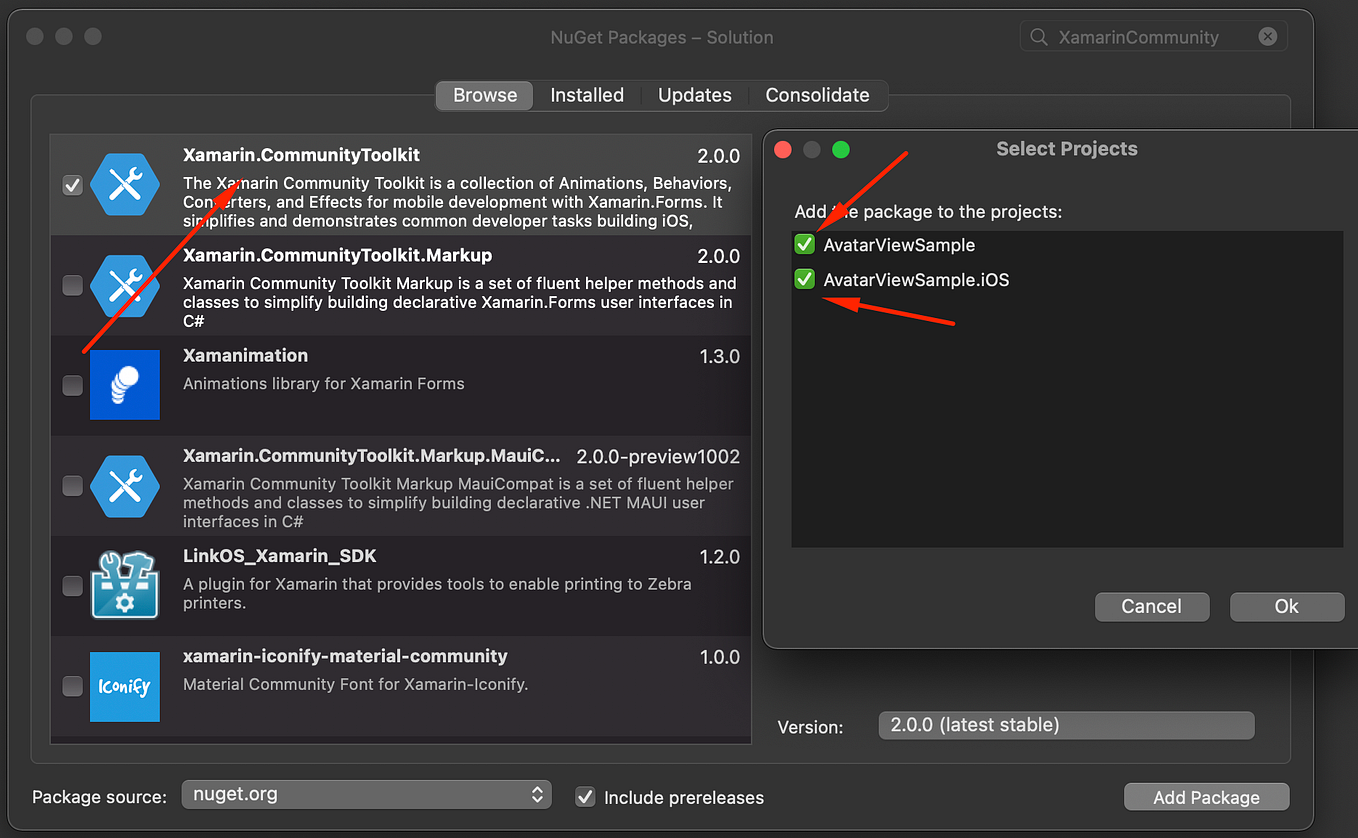This screenshot has width=1358, height=838.
Task: Switch to the Browse tab
Action: pos(485,95)
